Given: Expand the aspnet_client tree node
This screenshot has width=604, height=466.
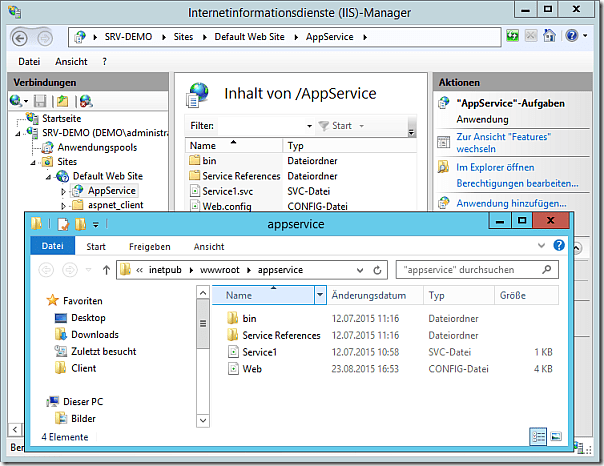Looking at the screenshot, I should [63, 206].
